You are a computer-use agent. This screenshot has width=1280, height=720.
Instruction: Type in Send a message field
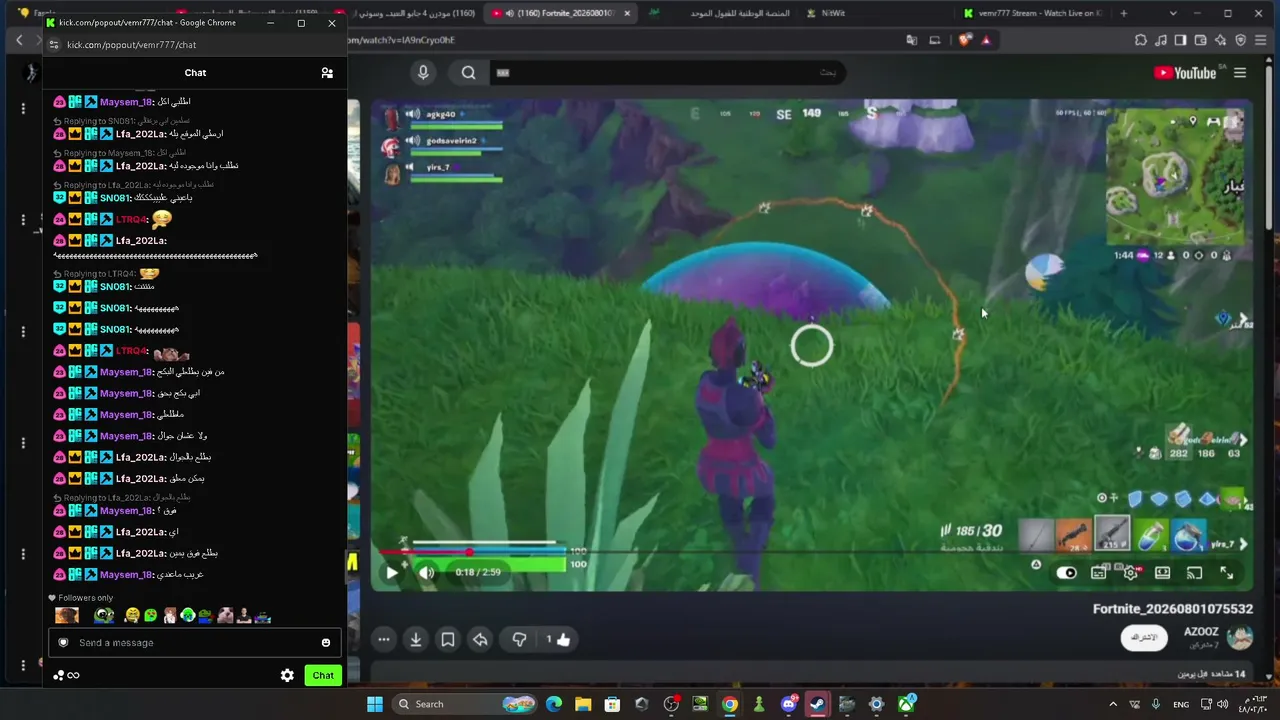coord(195,643)
